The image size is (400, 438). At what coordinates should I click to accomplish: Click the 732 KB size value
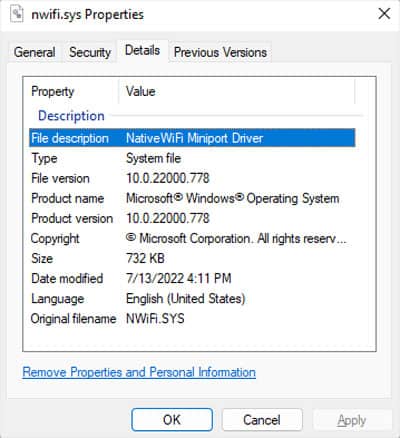point(145,258)
